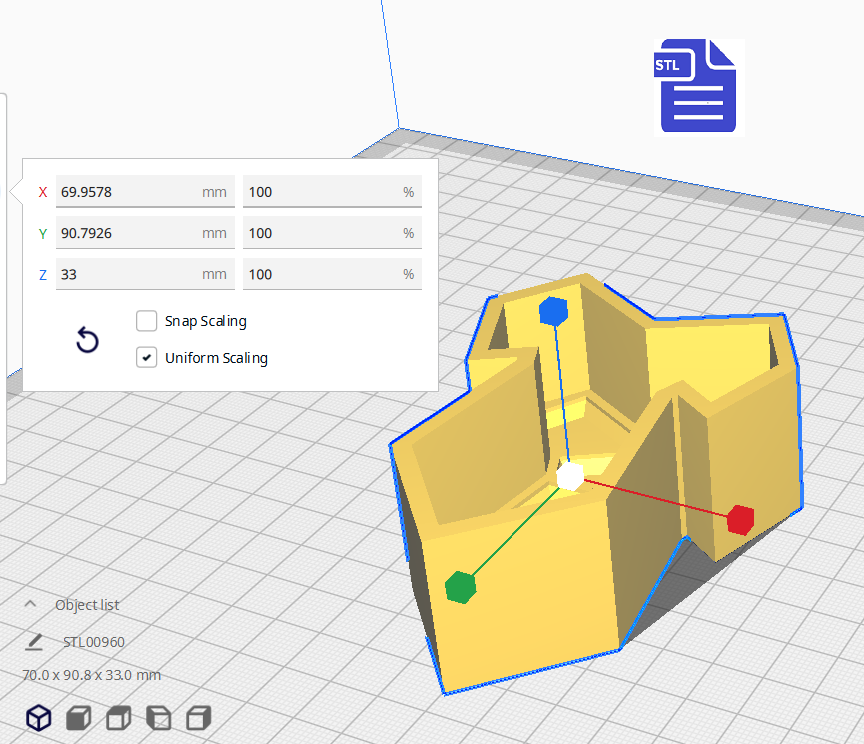Viewport: 864px width, 744px height.
Task: Grab the blue Z-axis scale handle
Action: [x=553, y=312]
